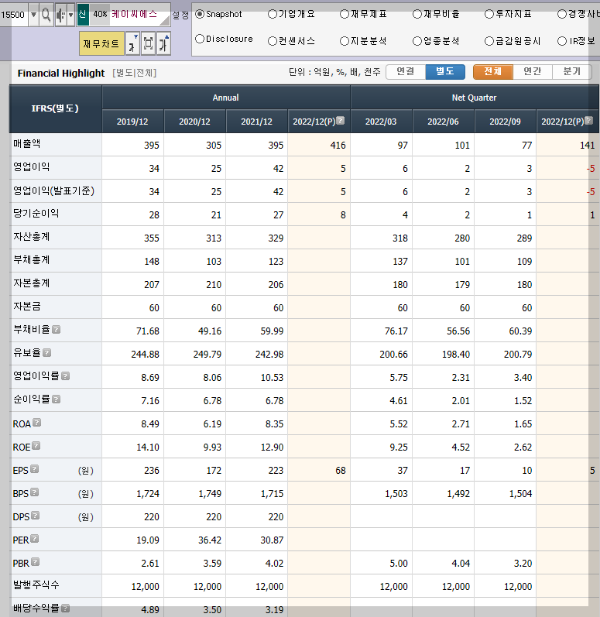
Task: Select the 기업개요 radio button
Action: tap(272, 14)
